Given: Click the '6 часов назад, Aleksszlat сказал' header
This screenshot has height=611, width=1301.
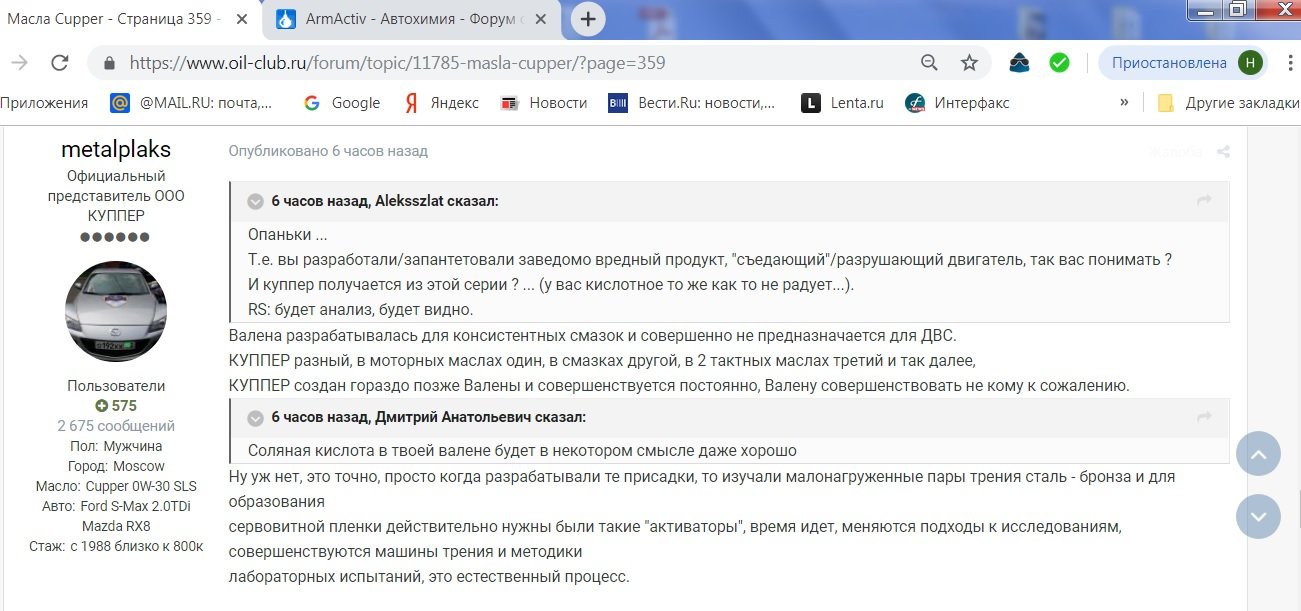Looking at the screenshot, I should pyautogui.click(x=385, y=201).
